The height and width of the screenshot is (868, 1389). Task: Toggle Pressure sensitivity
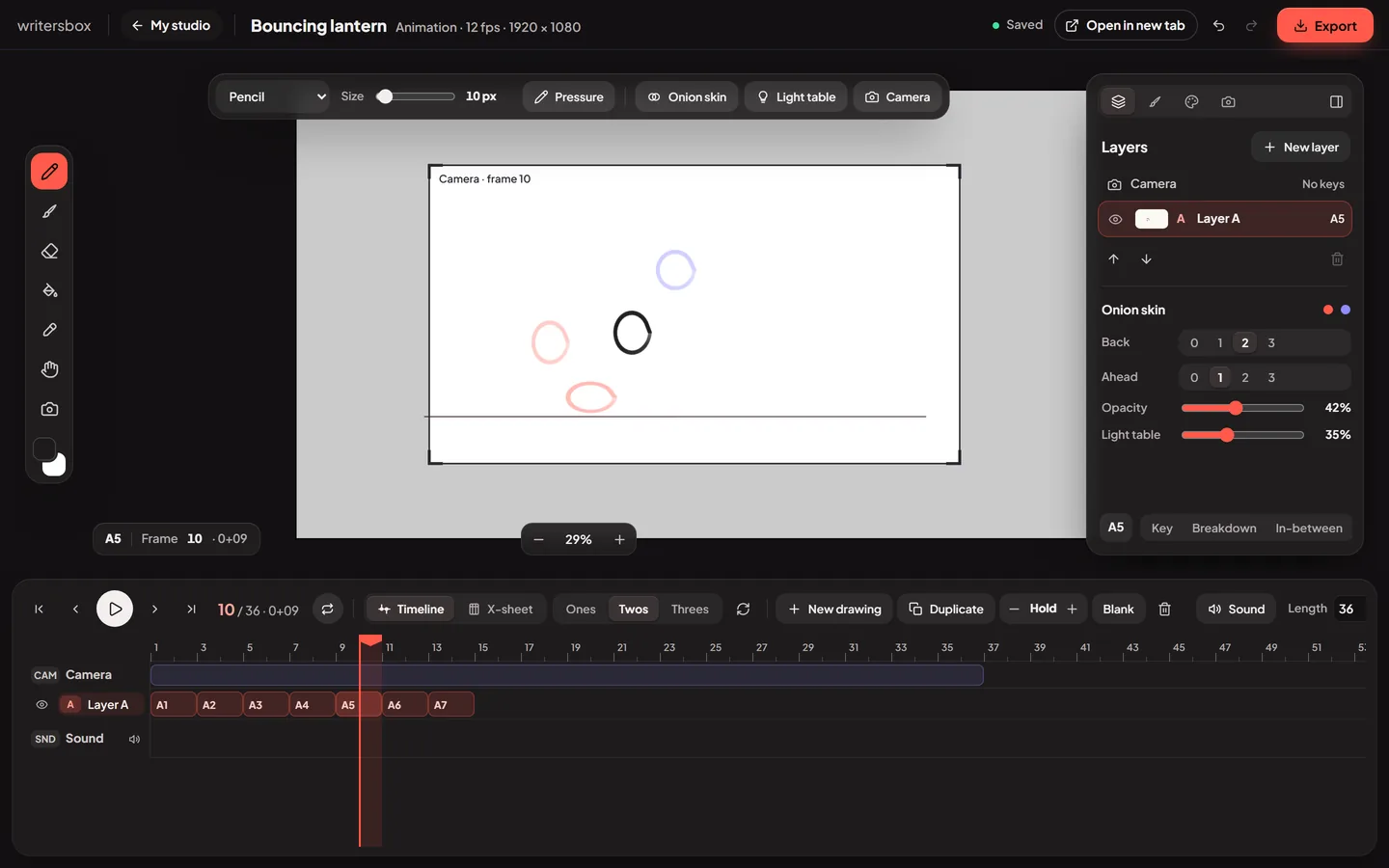point(568,96)
